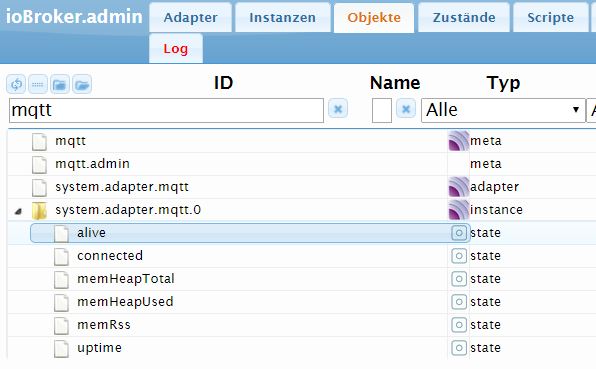Screen dimensions: 596x369
Task: Open the Adapter tab
Action: click(190, 17)
